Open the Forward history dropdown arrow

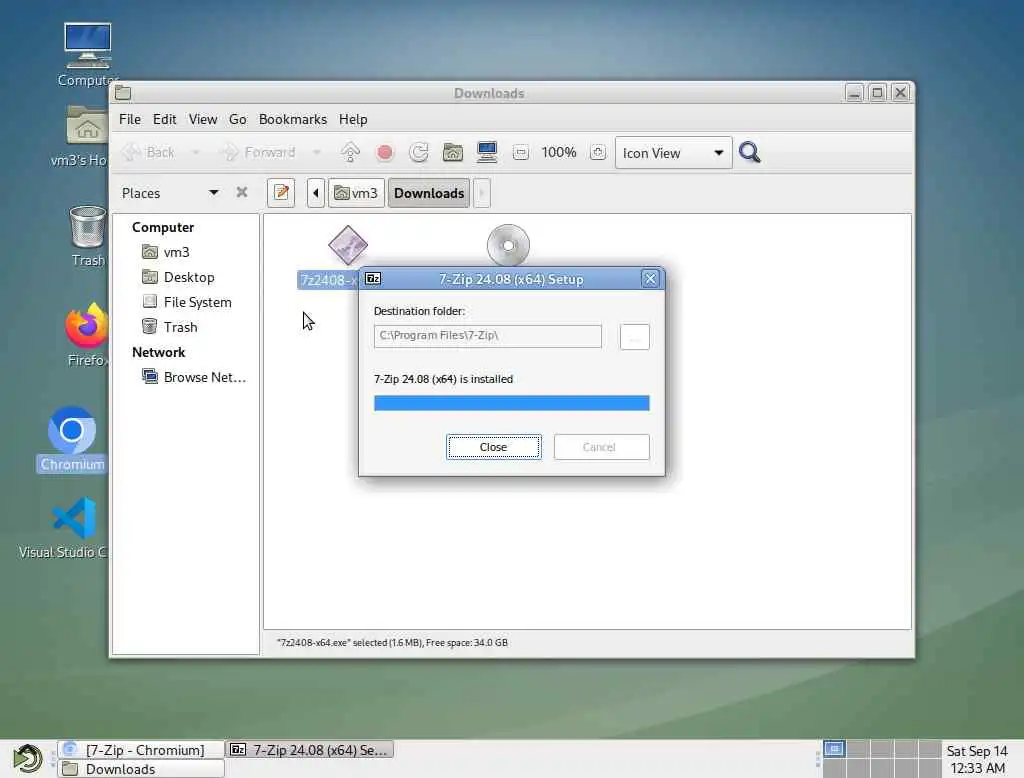click(x=317, y=153)
